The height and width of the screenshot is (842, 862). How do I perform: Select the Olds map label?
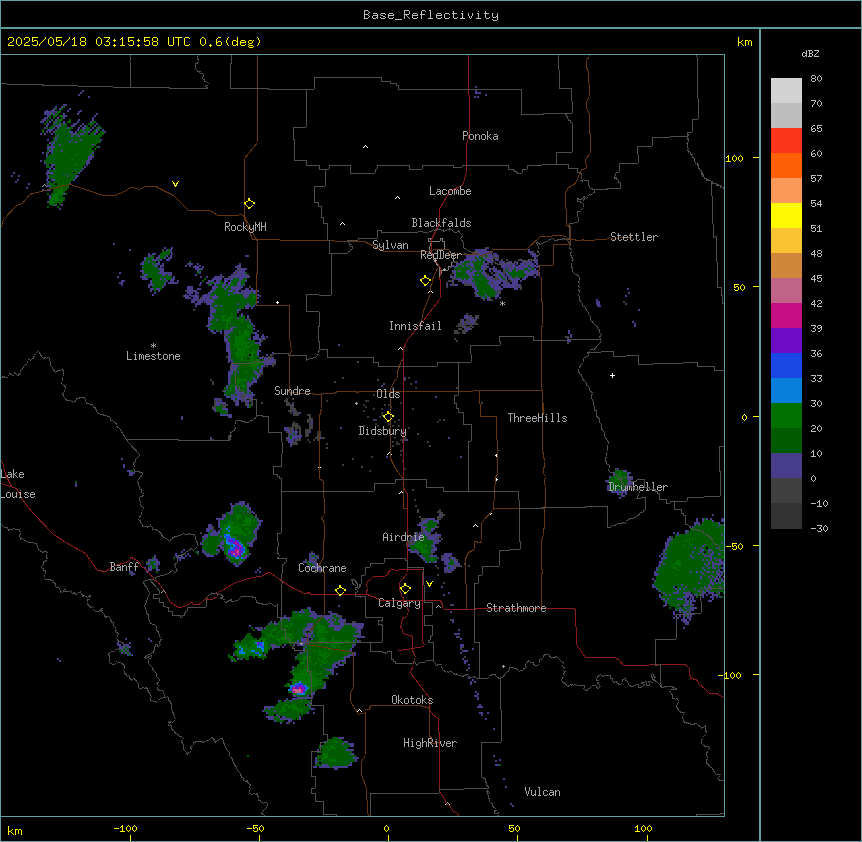click(388, 394)
